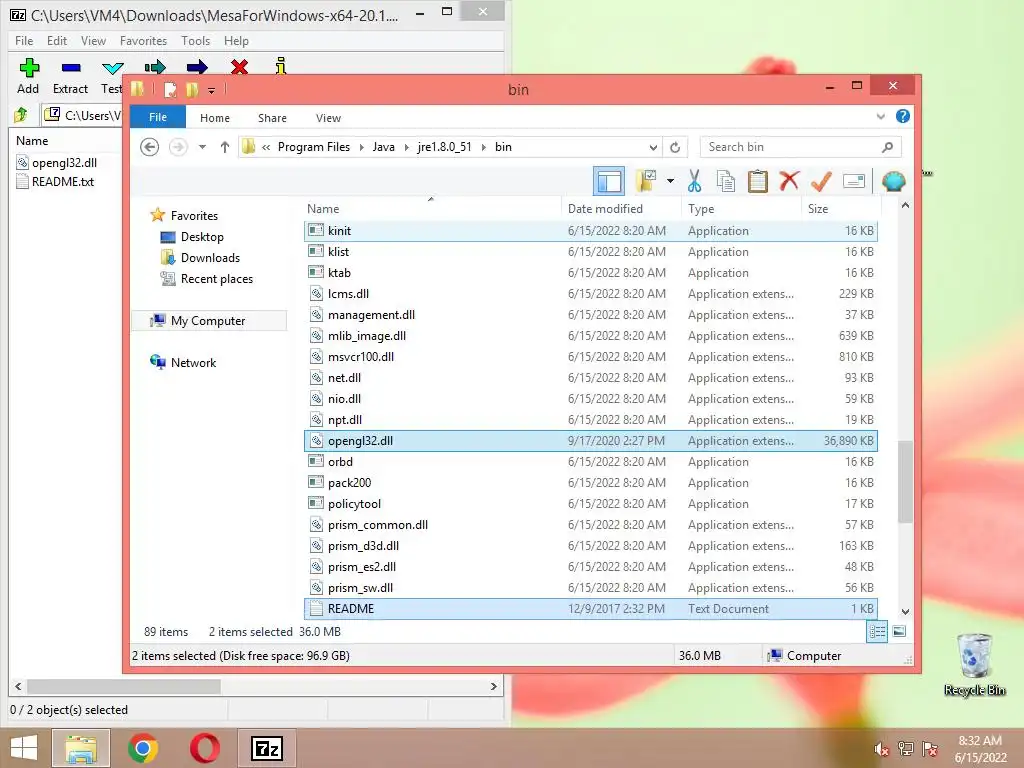Select msvcr100.dll file row
Screen dimensions: 1024x768
pyautogui.click(x=590, y=357)
